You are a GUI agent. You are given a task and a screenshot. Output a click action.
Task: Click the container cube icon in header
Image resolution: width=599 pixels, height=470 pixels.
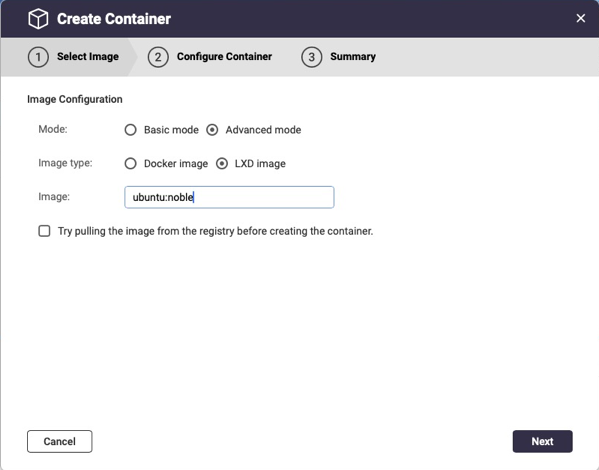pos(38,19)
